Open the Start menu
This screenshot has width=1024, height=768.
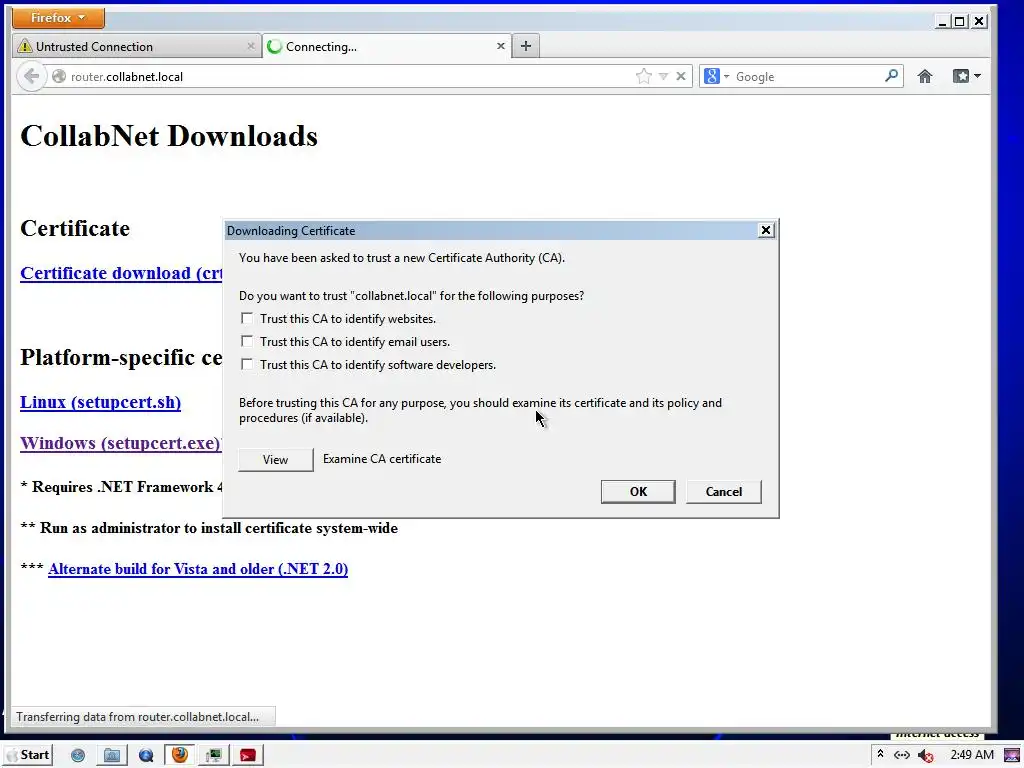[29, 755]
